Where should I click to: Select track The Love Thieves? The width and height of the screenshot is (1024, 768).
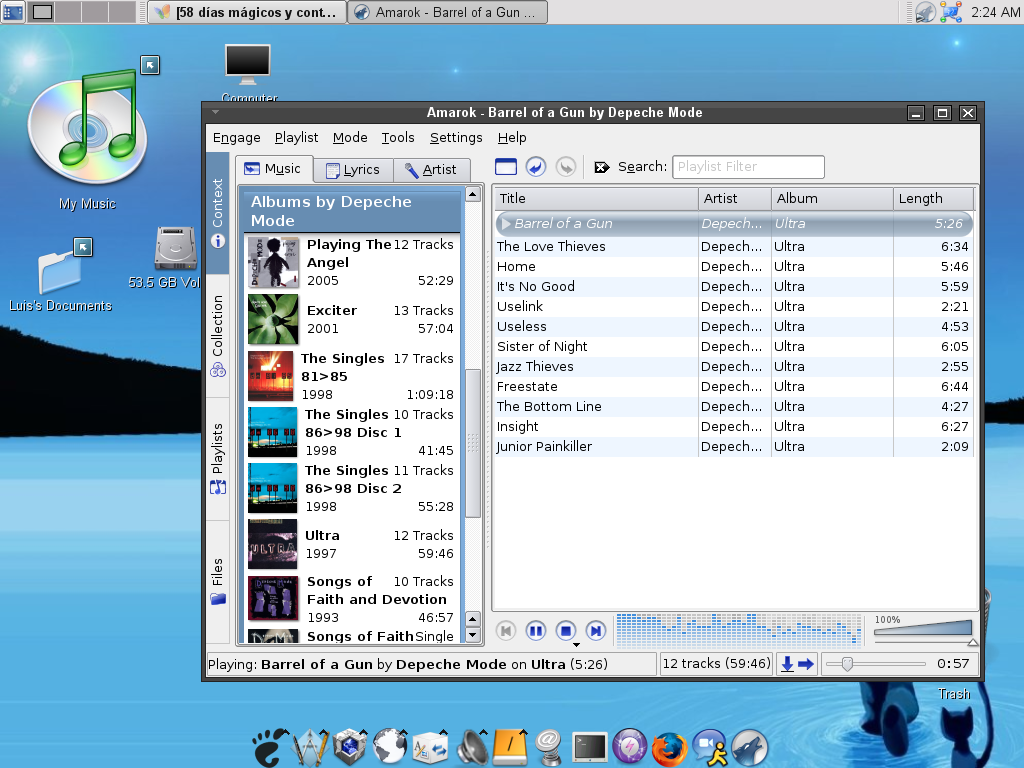pyautogui.click(x=734, y=246)
